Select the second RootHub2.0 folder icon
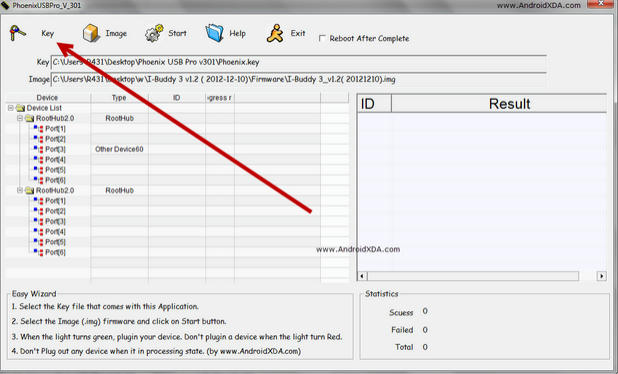Viewport: 618px width, 374px height. point(30,190)
